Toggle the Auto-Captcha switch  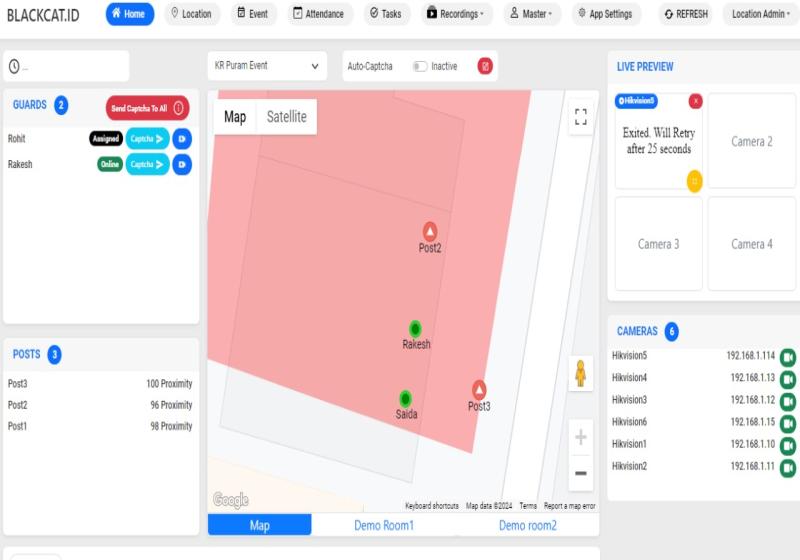[x=420, y=67]
